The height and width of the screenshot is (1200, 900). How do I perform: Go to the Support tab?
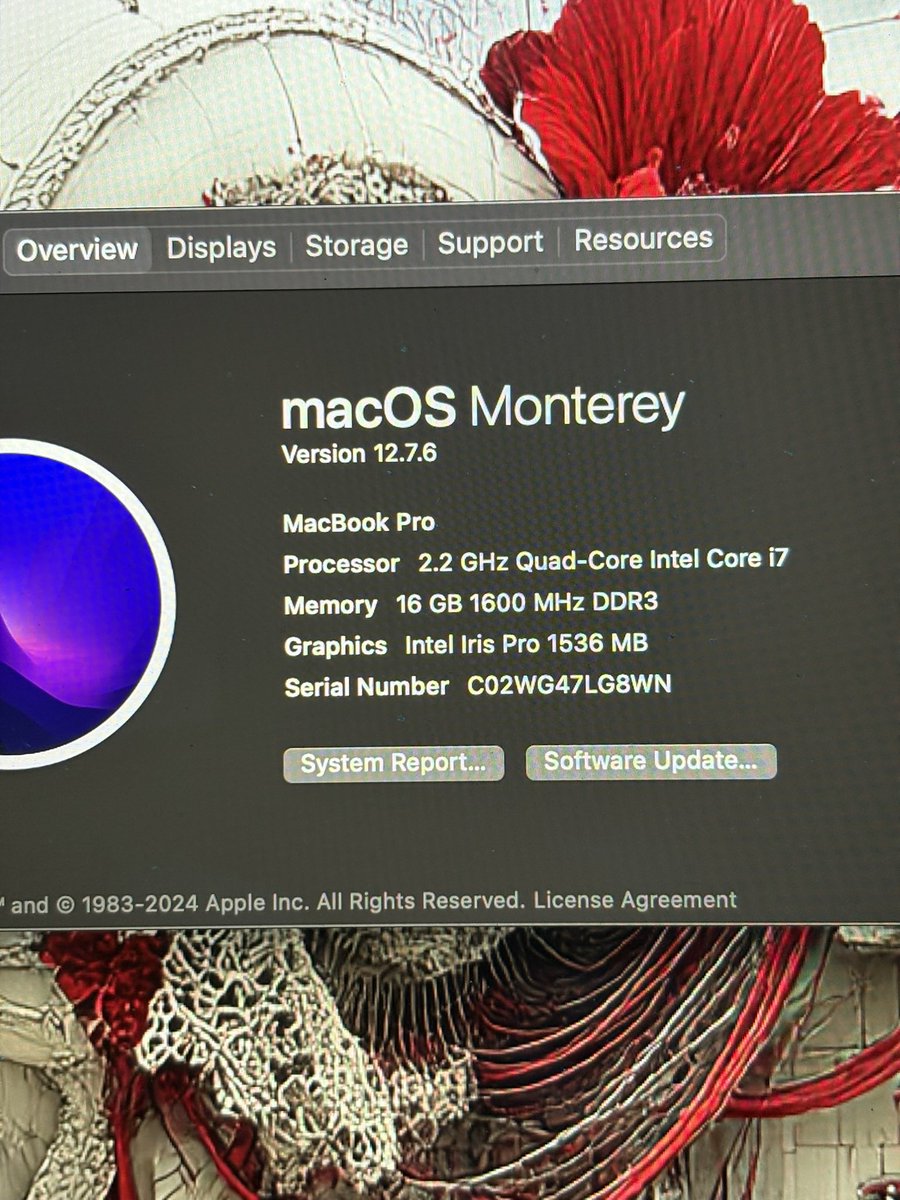click(x=491, y=242)
